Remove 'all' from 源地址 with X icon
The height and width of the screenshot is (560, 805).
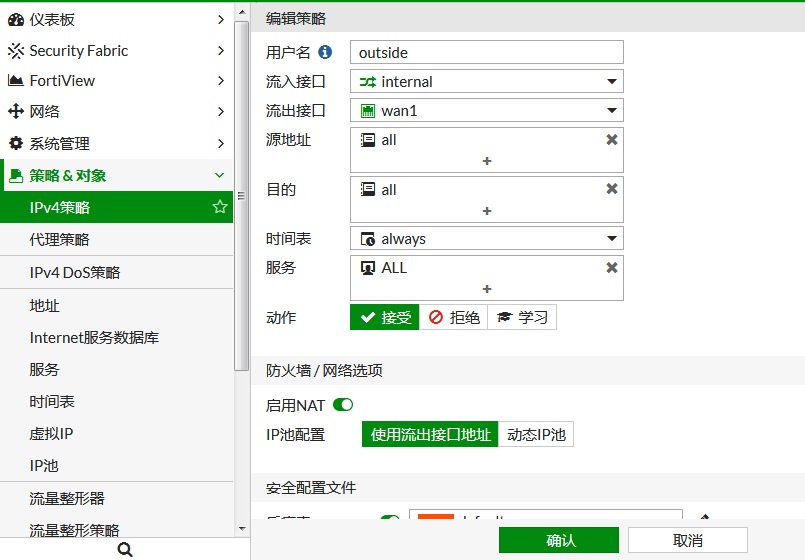[x=612, y=140]
